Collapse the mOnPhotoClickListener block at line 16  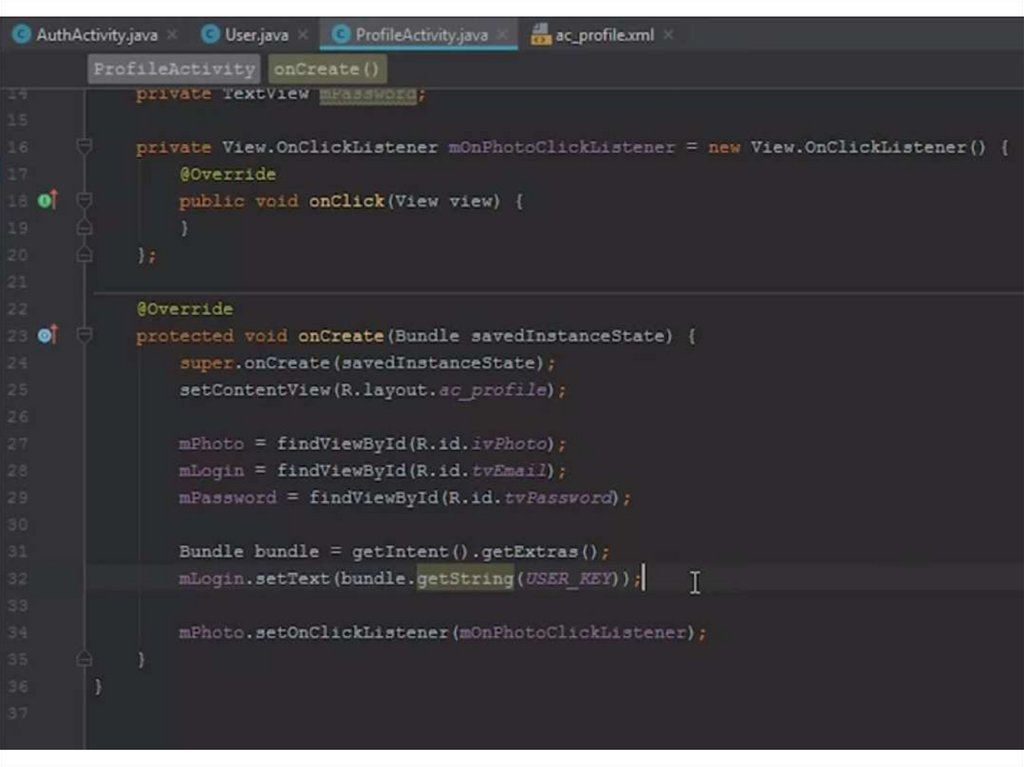[84, 146]
